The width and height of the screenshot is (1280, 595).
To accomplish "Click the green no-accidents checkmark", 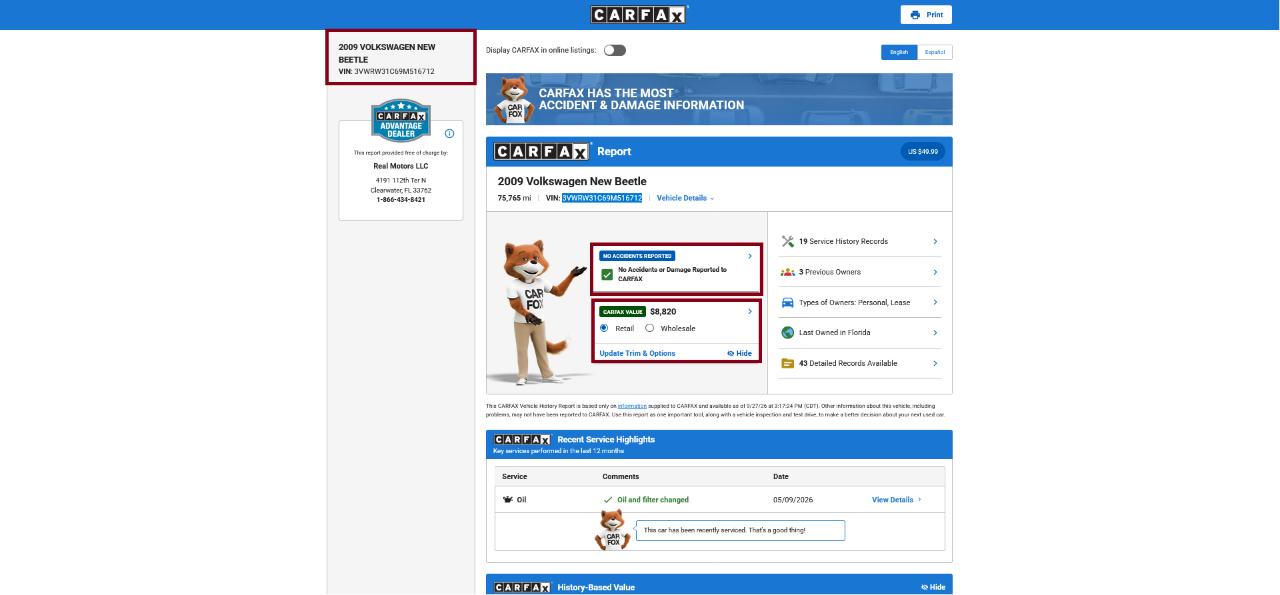I will click(x=607, y=274).
